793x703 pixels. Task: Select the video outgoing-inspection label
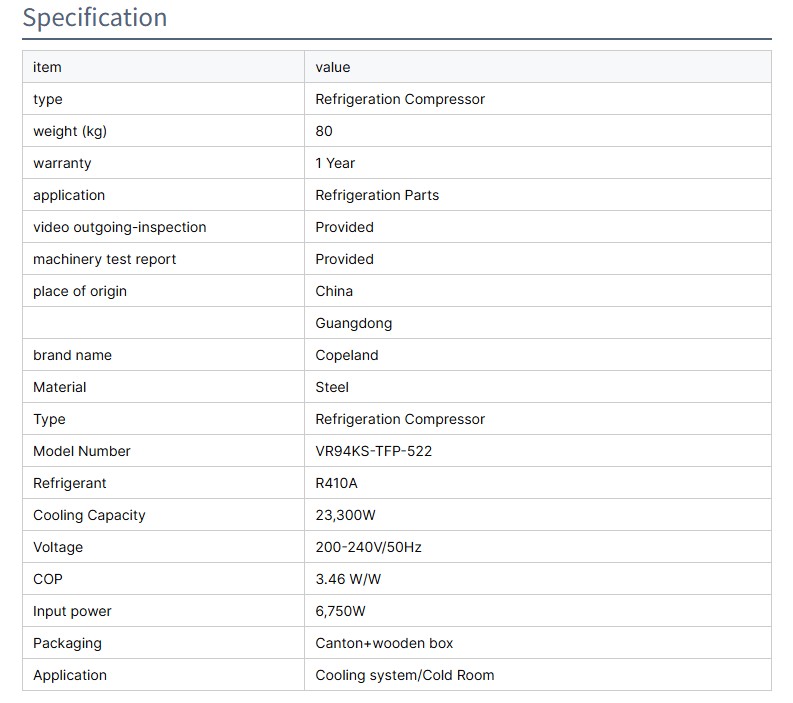click(x=119, y=227)
